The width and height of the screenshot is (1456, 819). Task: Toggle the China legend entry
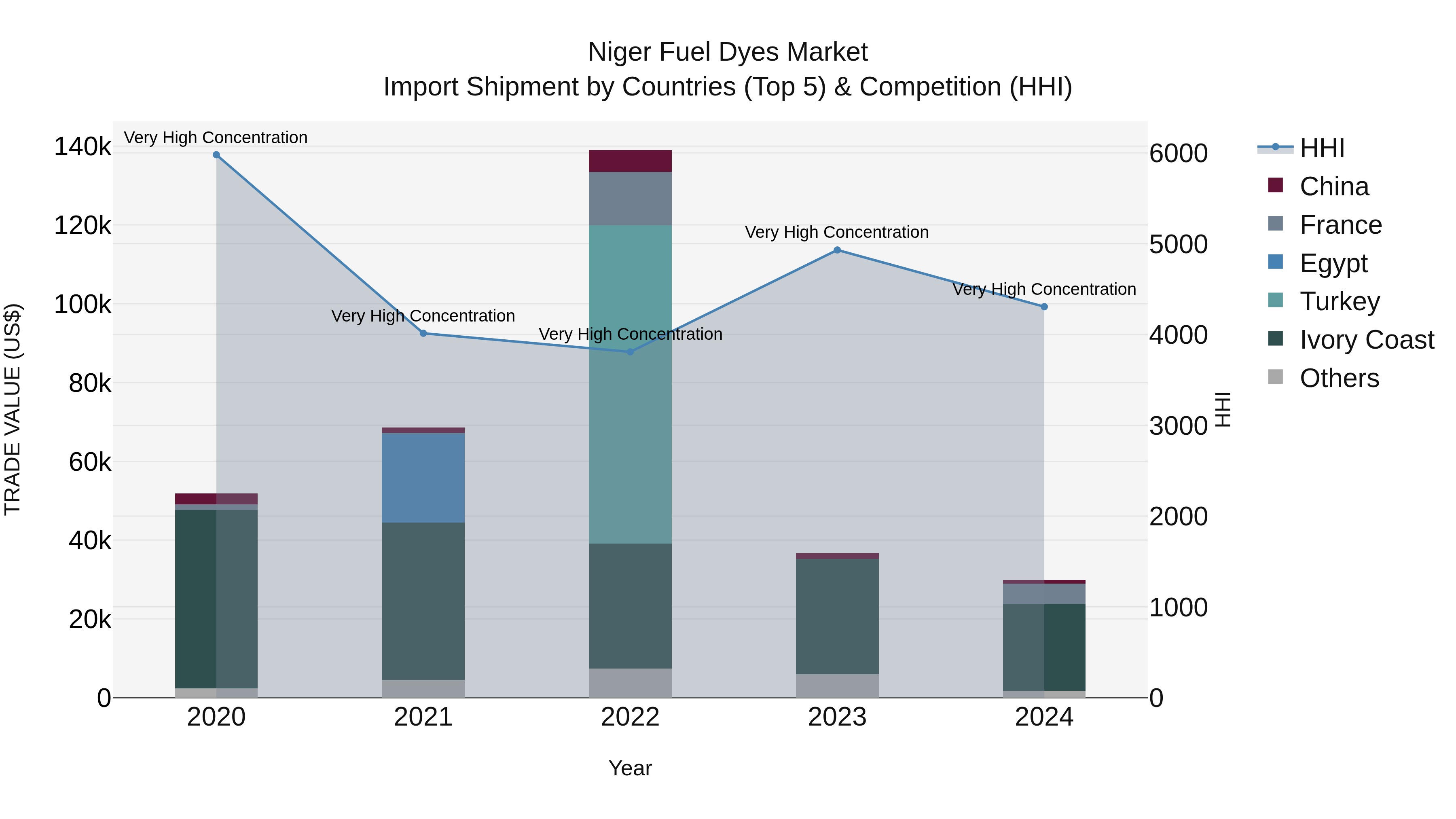(x=1318, y=186)
